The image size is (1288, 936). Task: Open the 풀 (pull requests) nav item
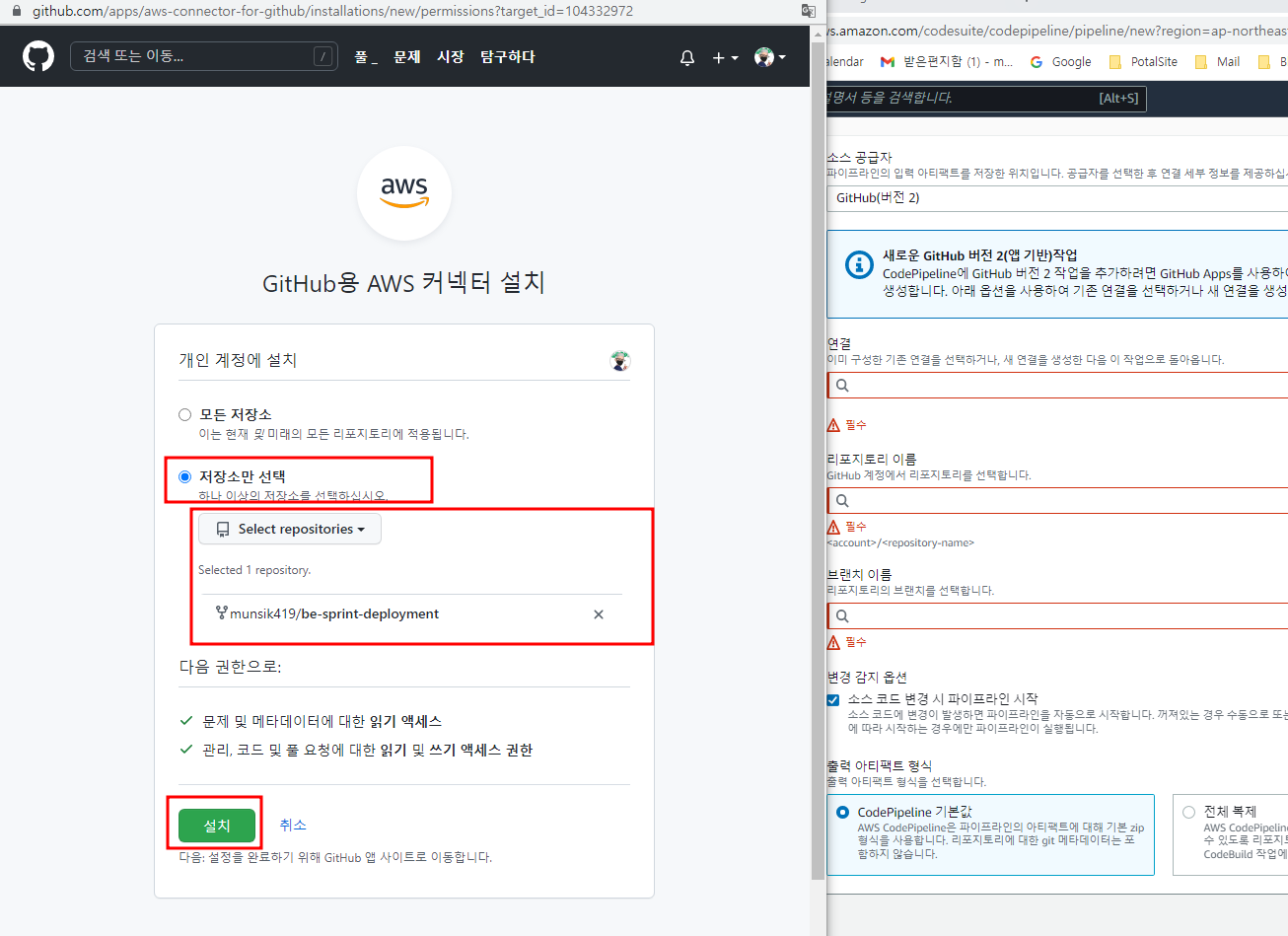pos(366,57)
